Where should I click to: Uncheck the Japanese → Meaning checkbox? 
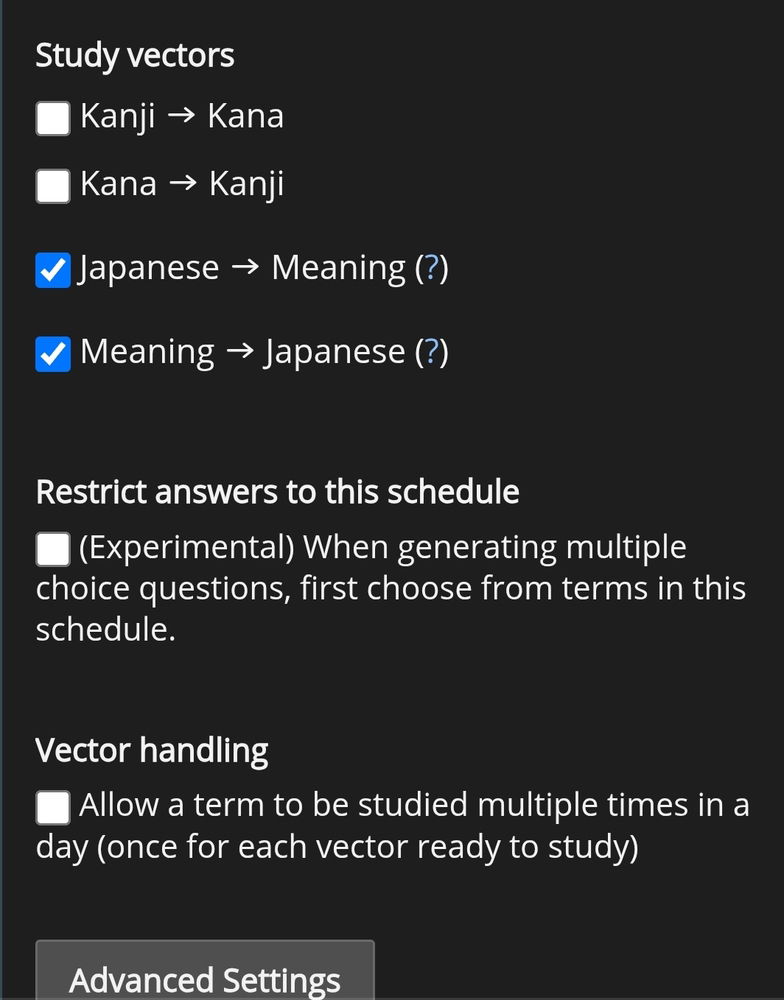click(53, 270)
